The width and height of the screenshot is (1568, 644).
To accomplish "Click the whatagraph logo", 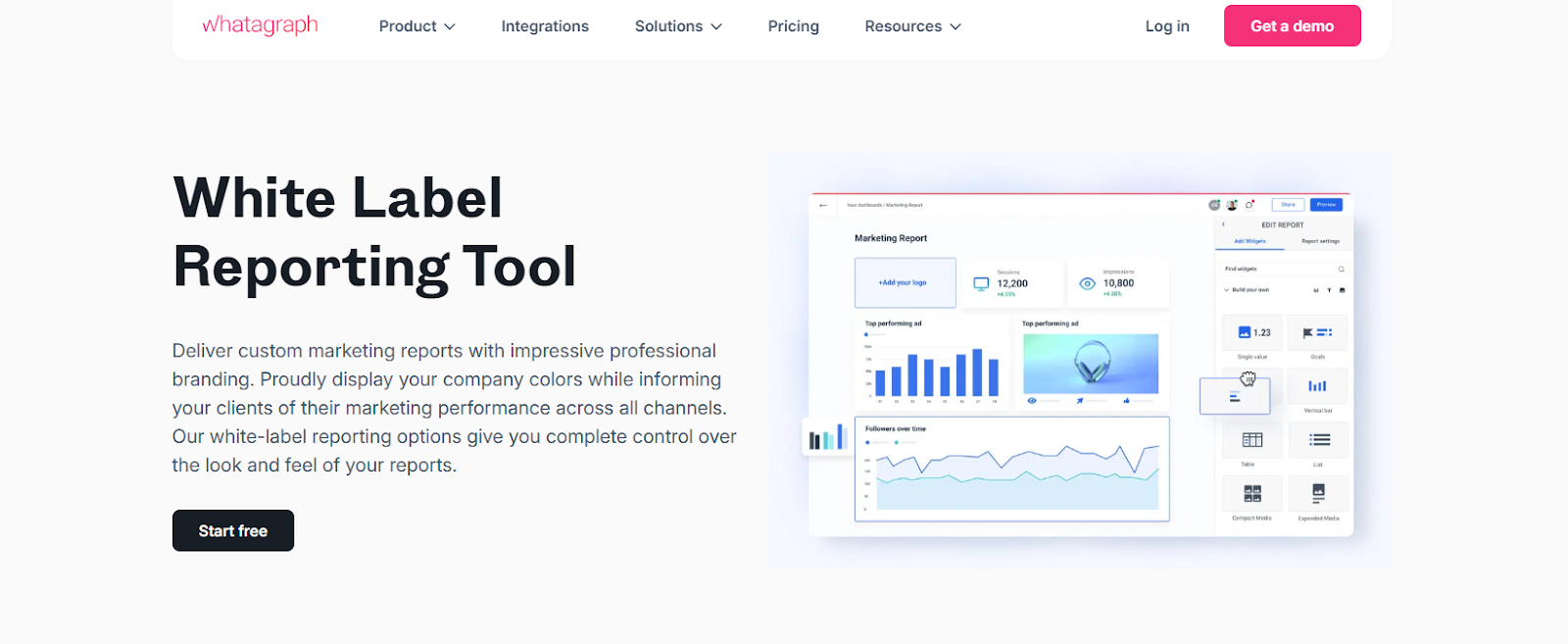I will pos(260,25).
